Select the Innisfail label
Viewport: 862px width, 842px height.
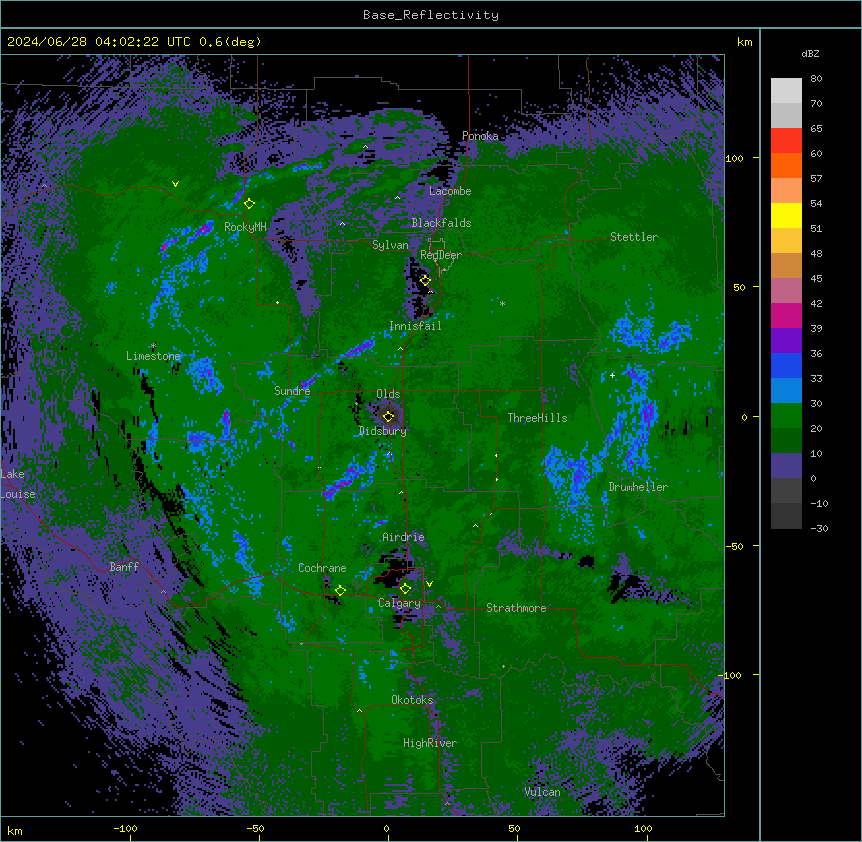[415, 326]
